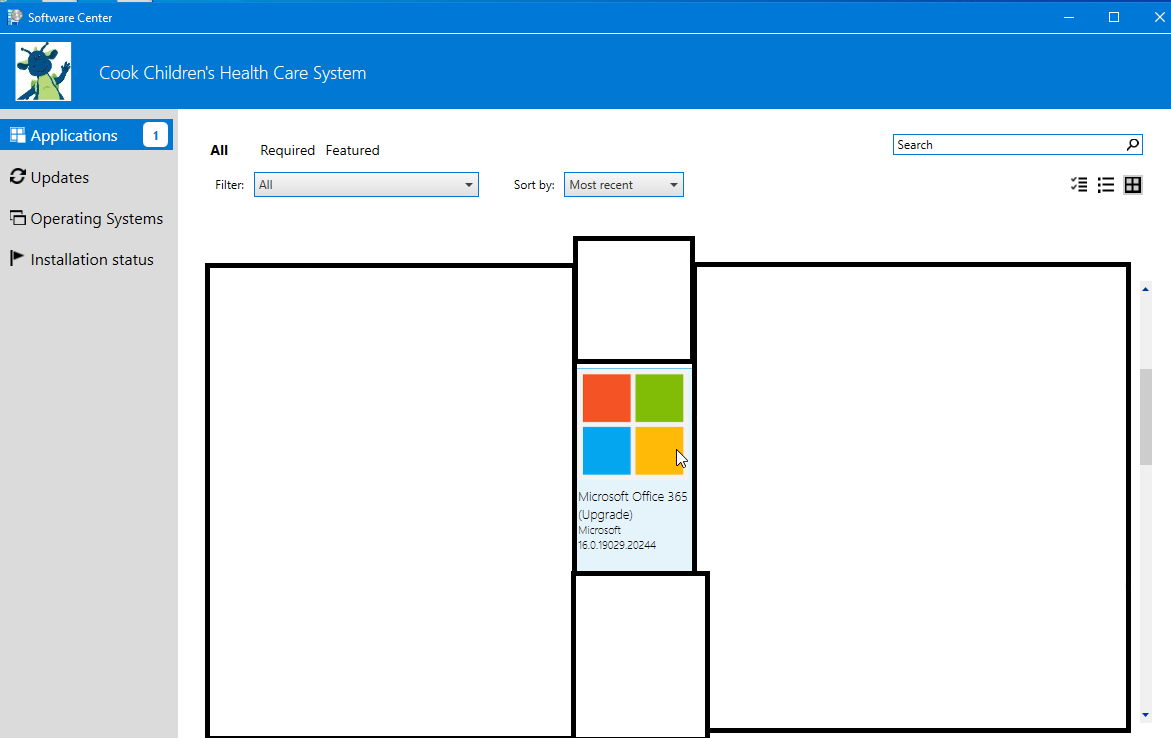Collapse the Filter dropdown arrow
Viewport: 1171px width, 738px height.
468,184
